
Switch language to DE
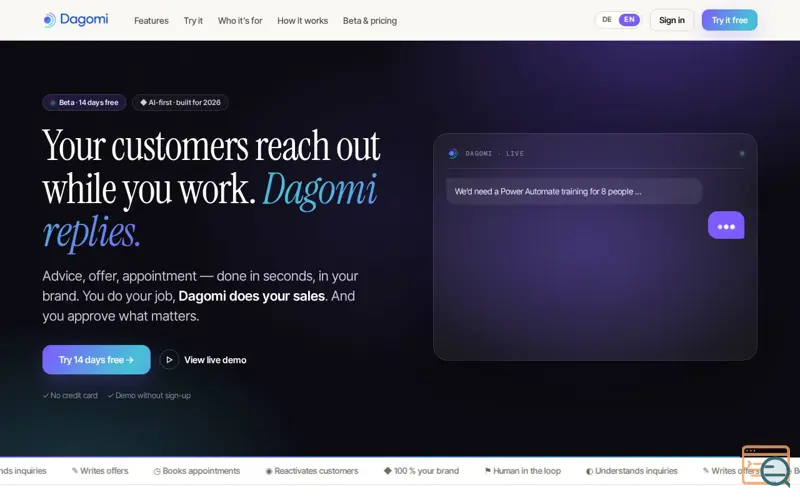(x=607, y=20)
